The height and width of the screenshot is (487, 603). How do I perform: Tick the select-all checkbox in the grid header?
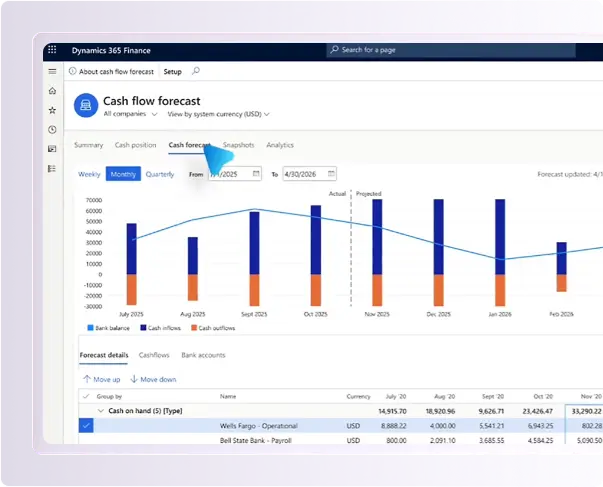tap(85, 396)
